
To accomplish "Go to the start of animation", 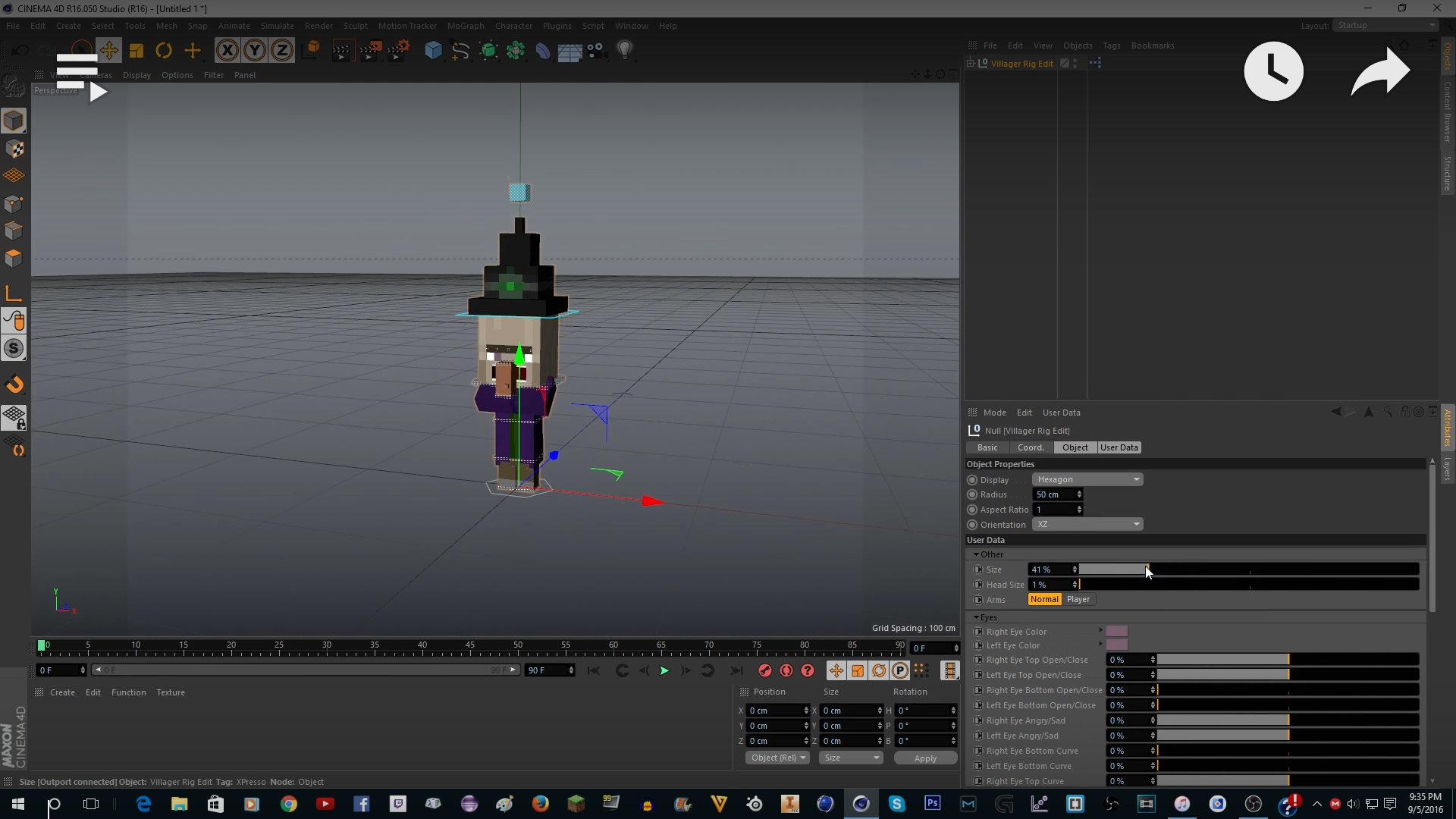I will pyautogui.click(x=593, y=670).
